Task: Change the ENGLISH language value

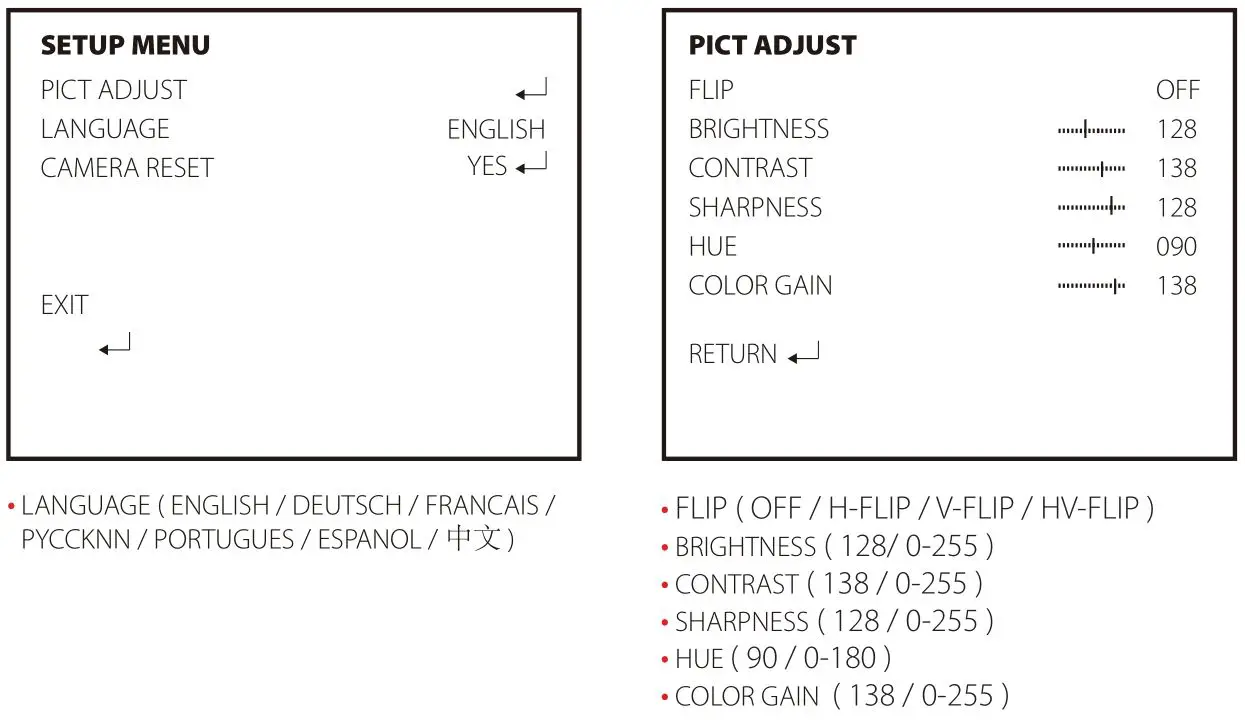Action: [x=496, y=130]
